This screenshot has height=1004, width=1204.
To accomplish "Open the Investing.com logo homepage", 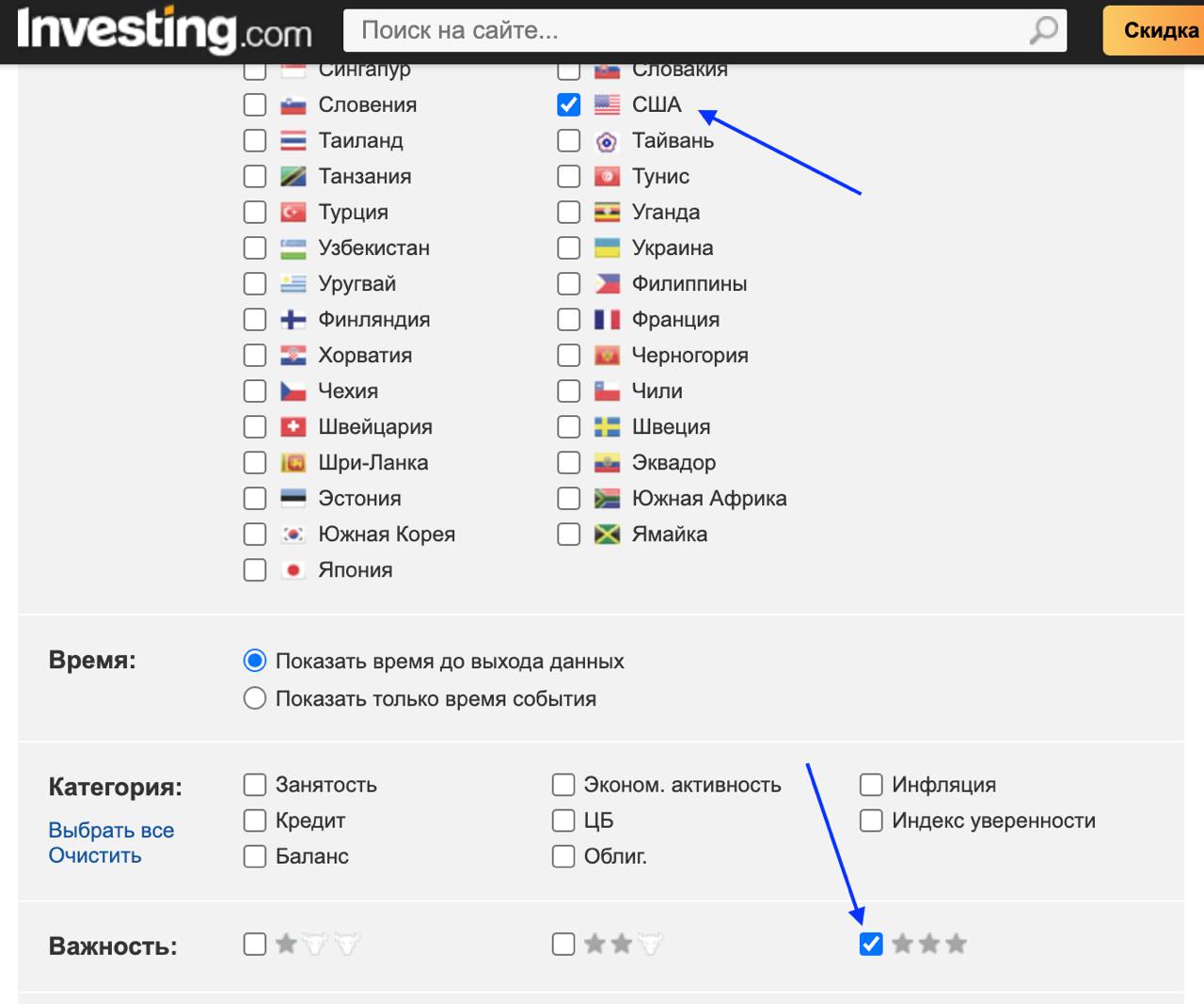I will pos(165,30).
